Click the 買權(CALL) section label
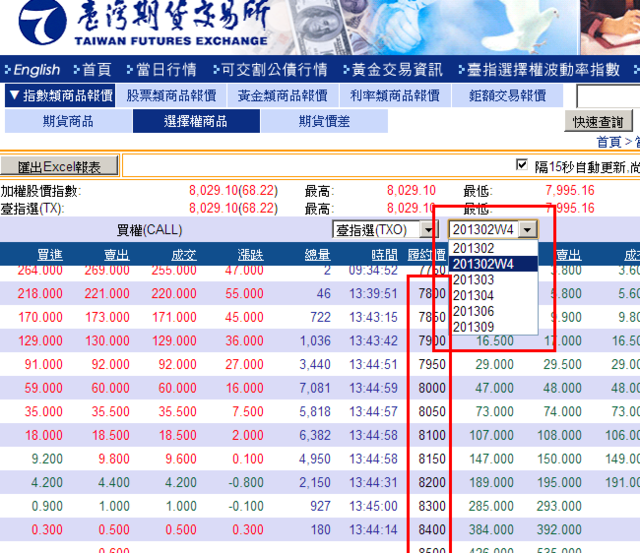Viewport: 640px width, 553px height. click(x=149, y=230)
